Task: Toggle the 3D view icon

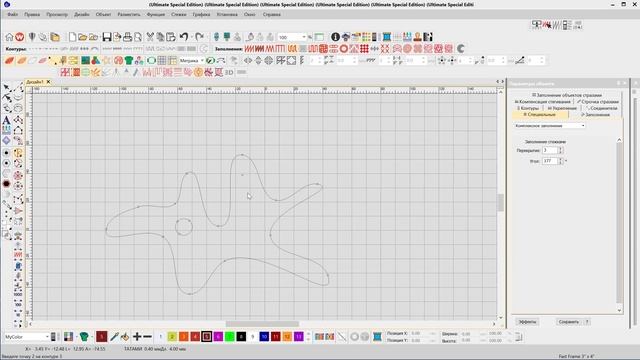Action: pos(229,72)
